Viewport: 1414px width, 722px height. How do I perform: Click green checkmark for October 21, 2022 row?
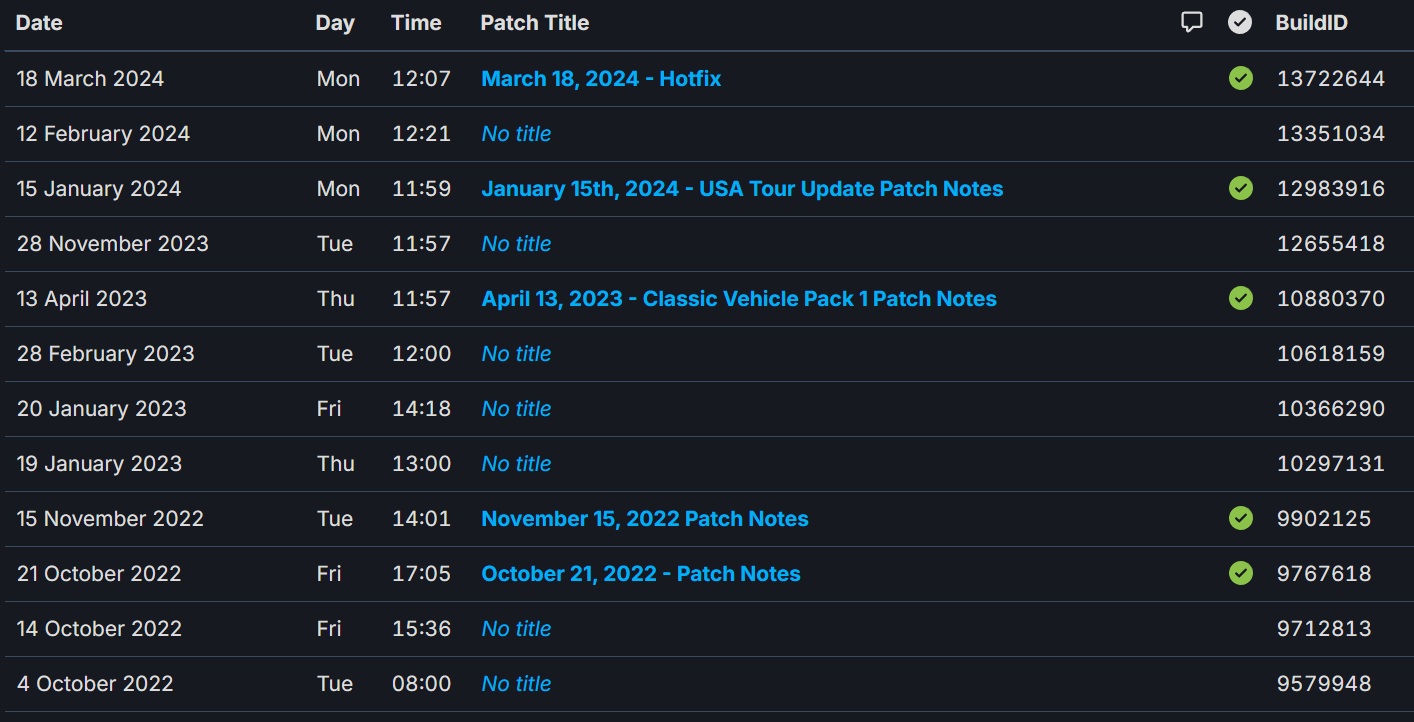coord(1241,574)
